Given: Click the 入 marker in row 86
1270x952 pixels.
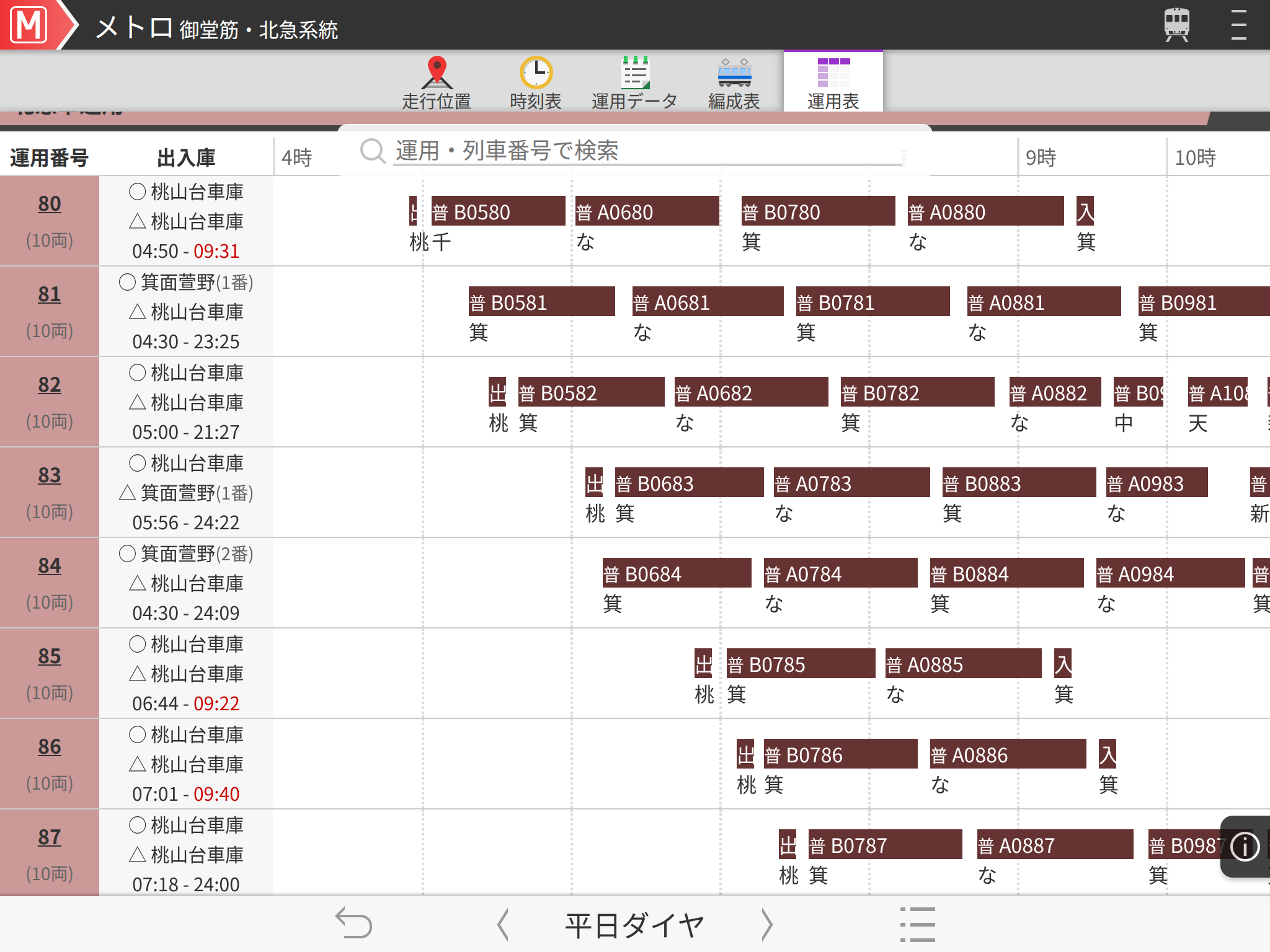Looking at the screenshot, I should (x=1108, y=755).
